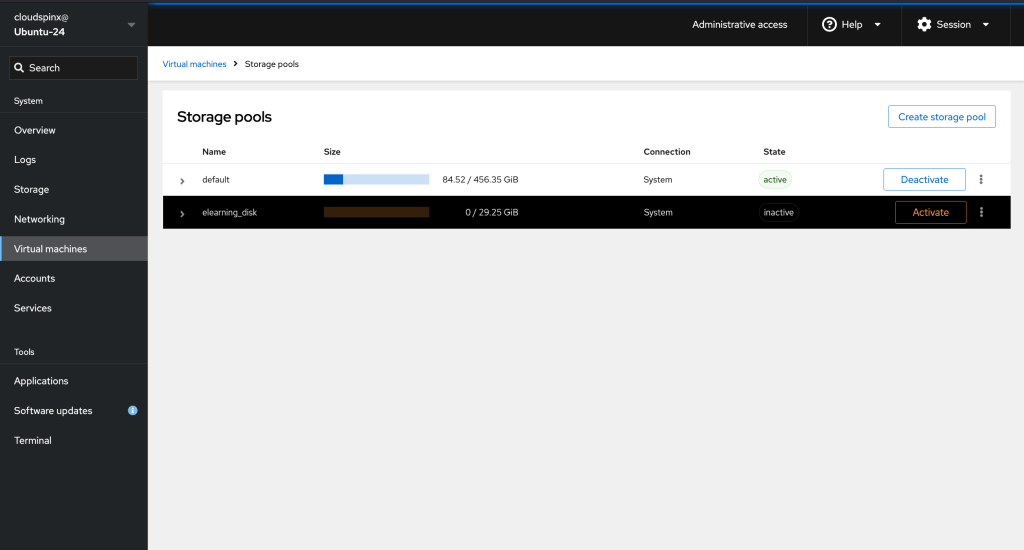Image resolution: width=1024 pixels, height=550 pixels.
Task: Select Virtual machines in sidebar
Action: [x=74, y=249]
